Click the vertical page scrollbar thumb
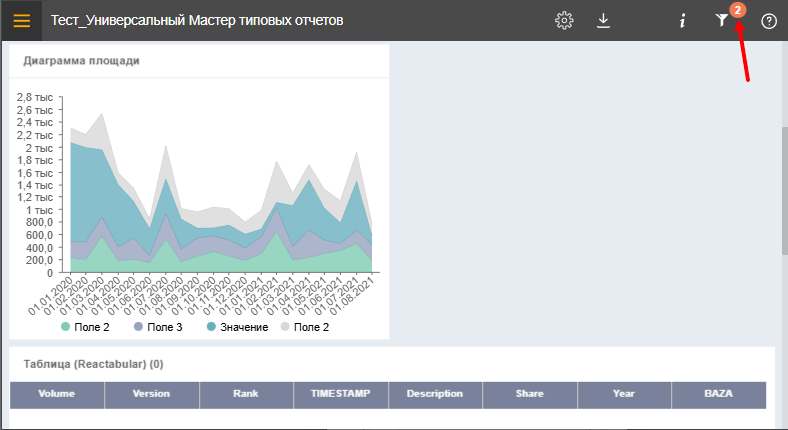Image resolution: width=788 pixels, height=430 pixels. tap(783, 190)
